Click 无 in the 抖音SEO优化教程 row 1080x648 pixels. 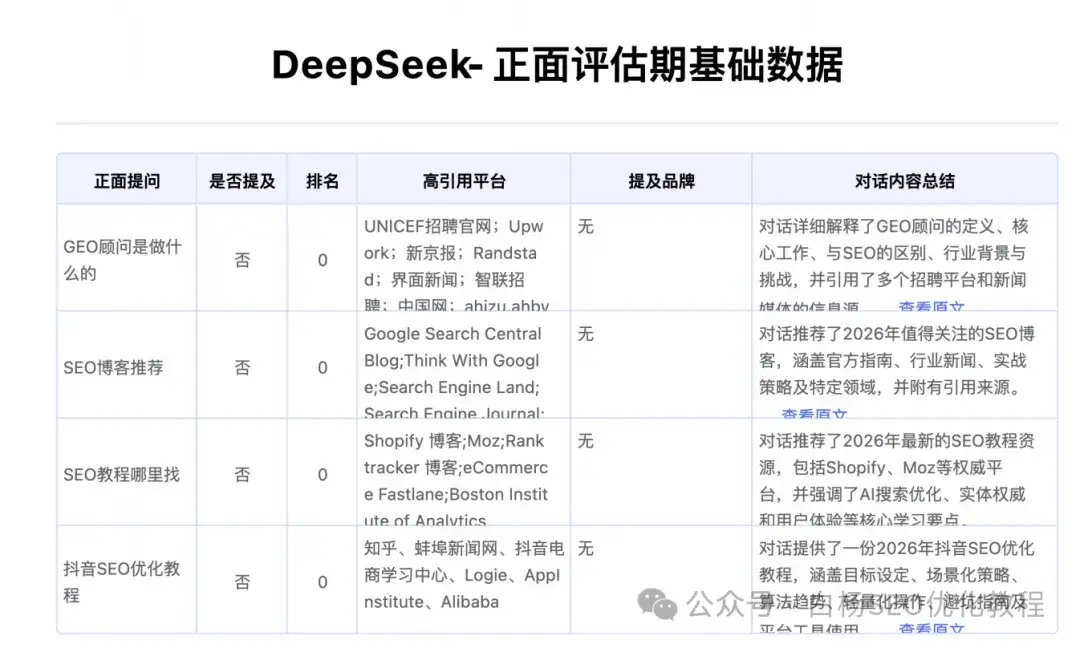click(585, 548)
